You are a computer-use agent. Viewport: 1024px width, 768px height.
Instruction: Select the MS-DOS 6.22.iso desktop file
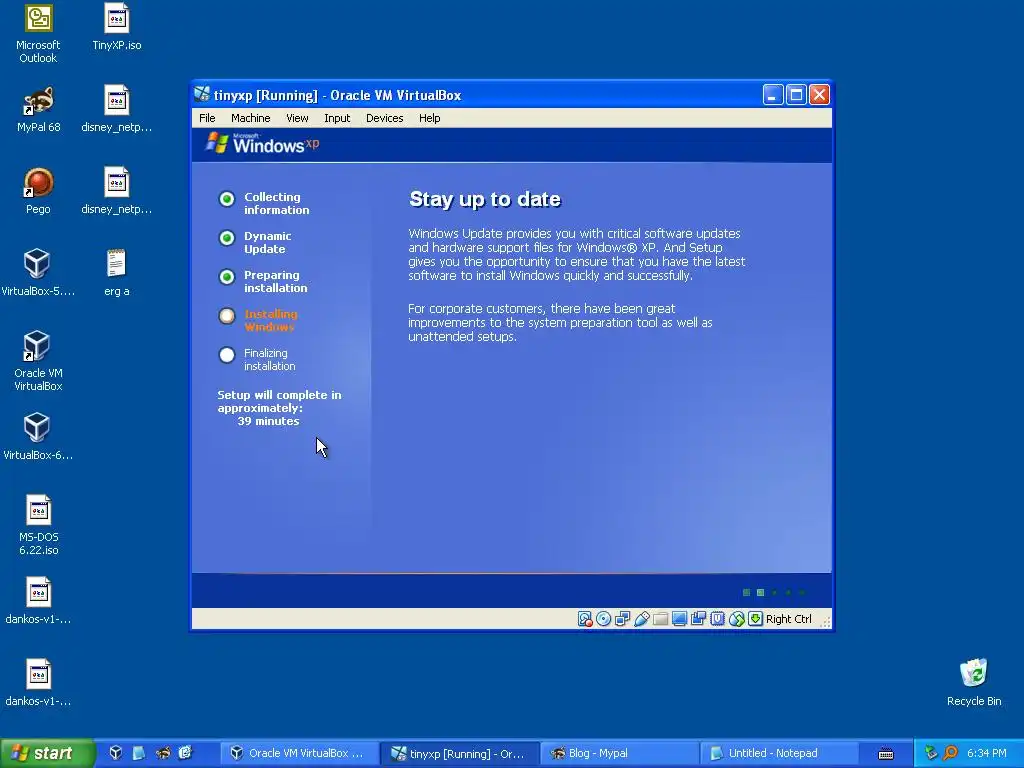(x=38, y=525)
